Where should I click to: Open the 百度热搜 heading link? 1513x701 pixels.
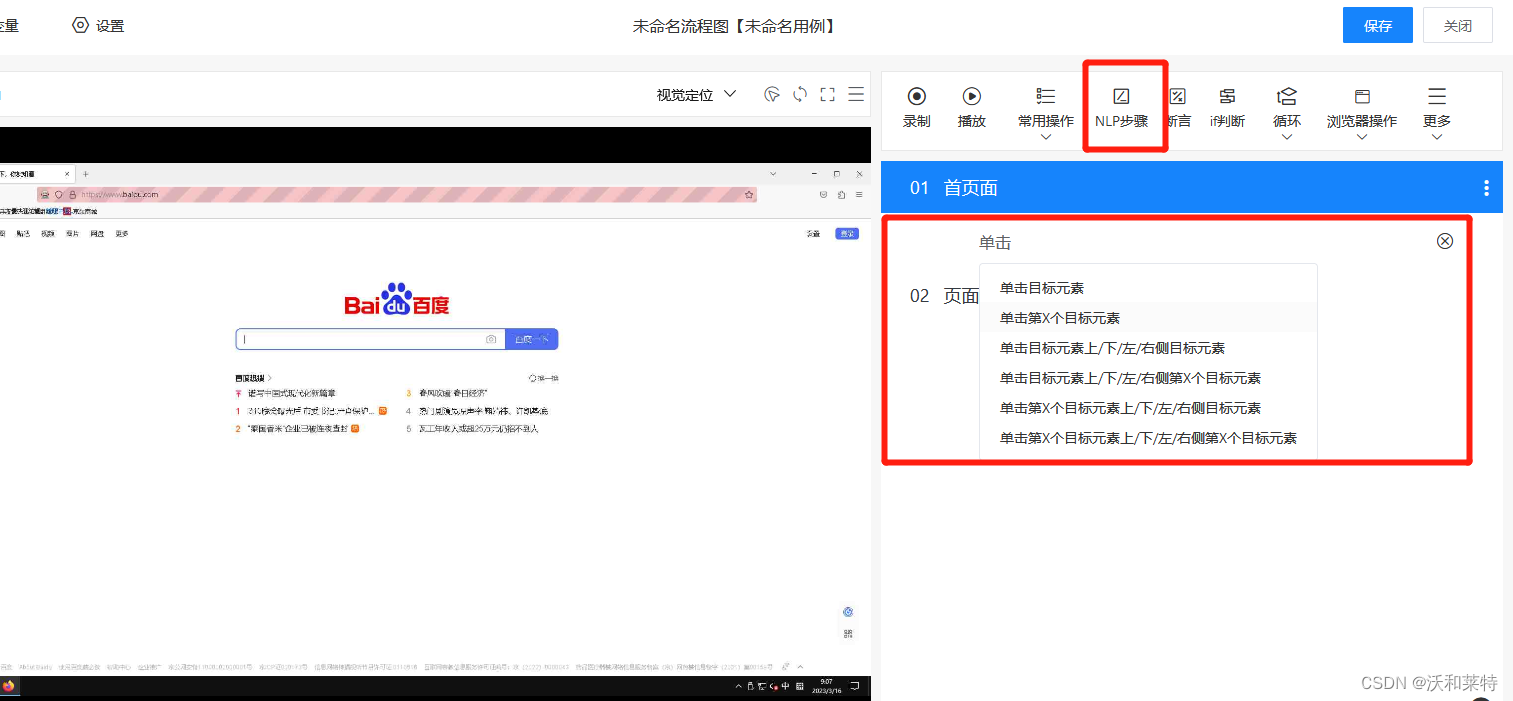click(254, 378)
